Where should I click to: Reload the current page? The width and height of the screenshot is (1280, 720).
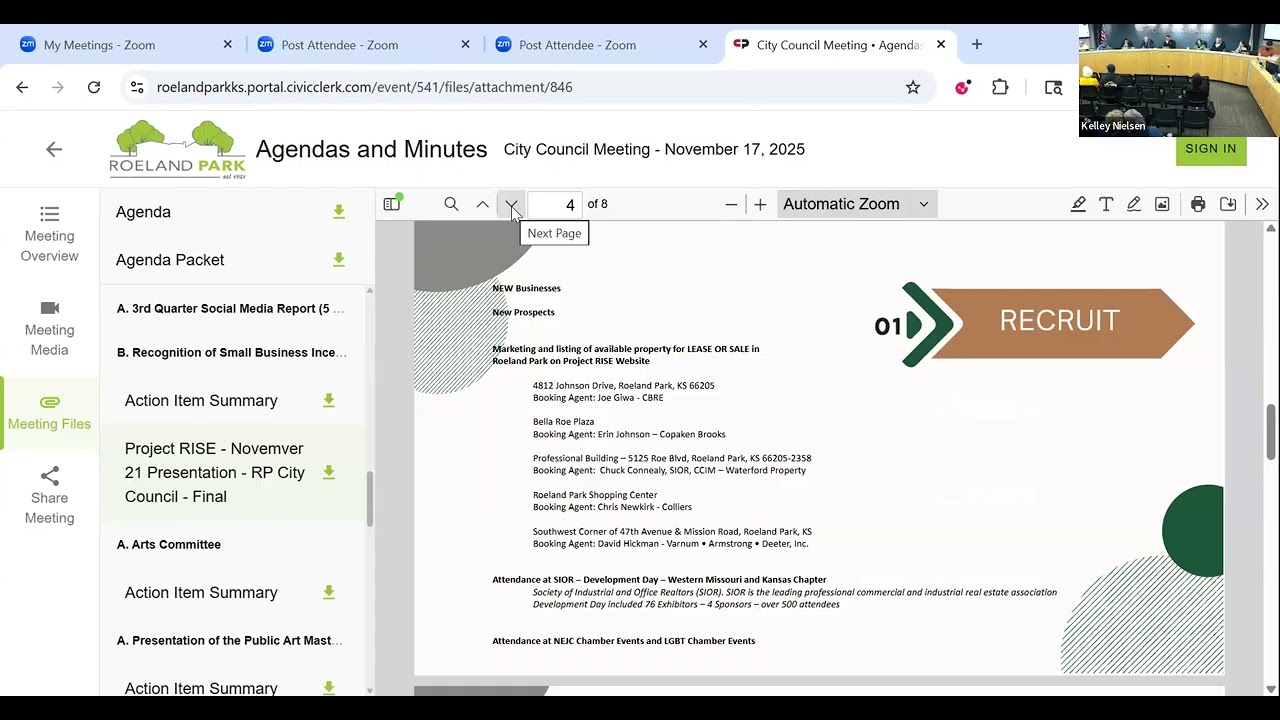coord(94,88)
